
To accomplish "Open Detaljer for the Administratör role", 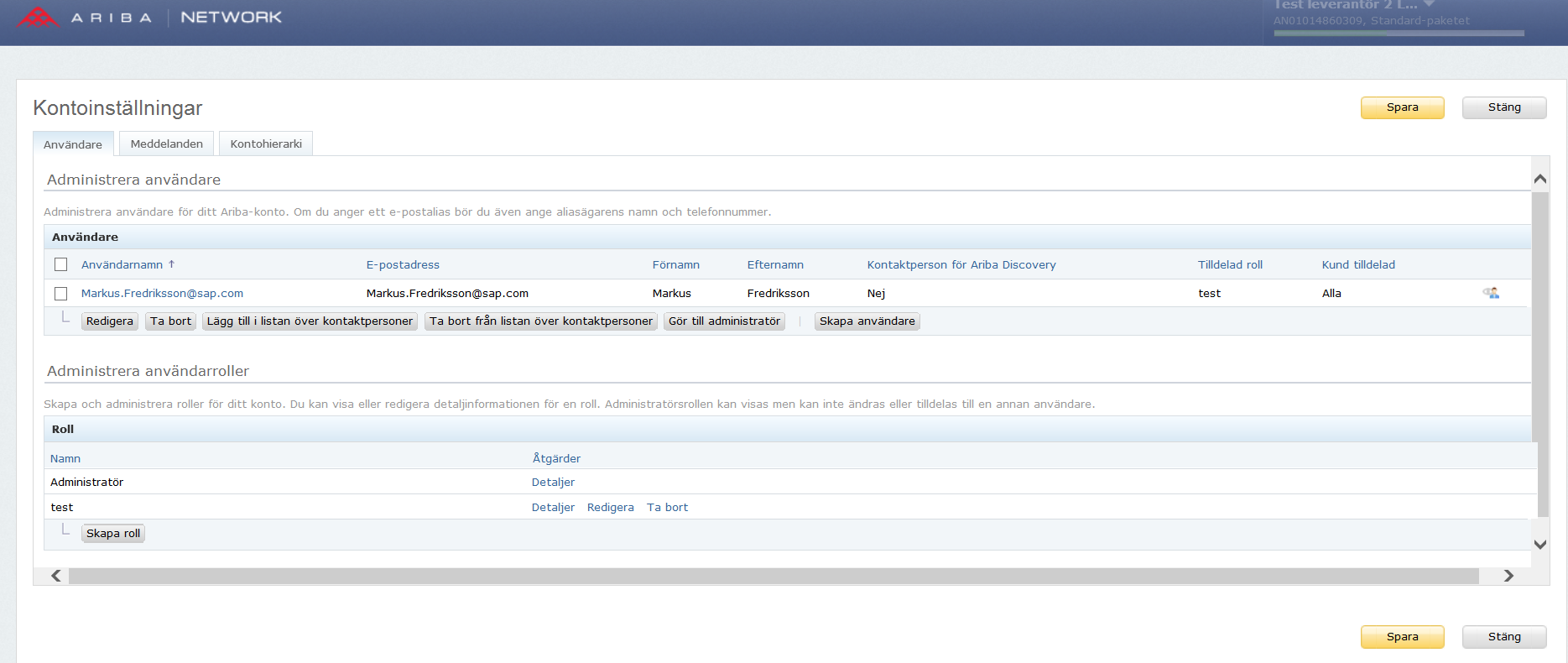I will [553, 483].
